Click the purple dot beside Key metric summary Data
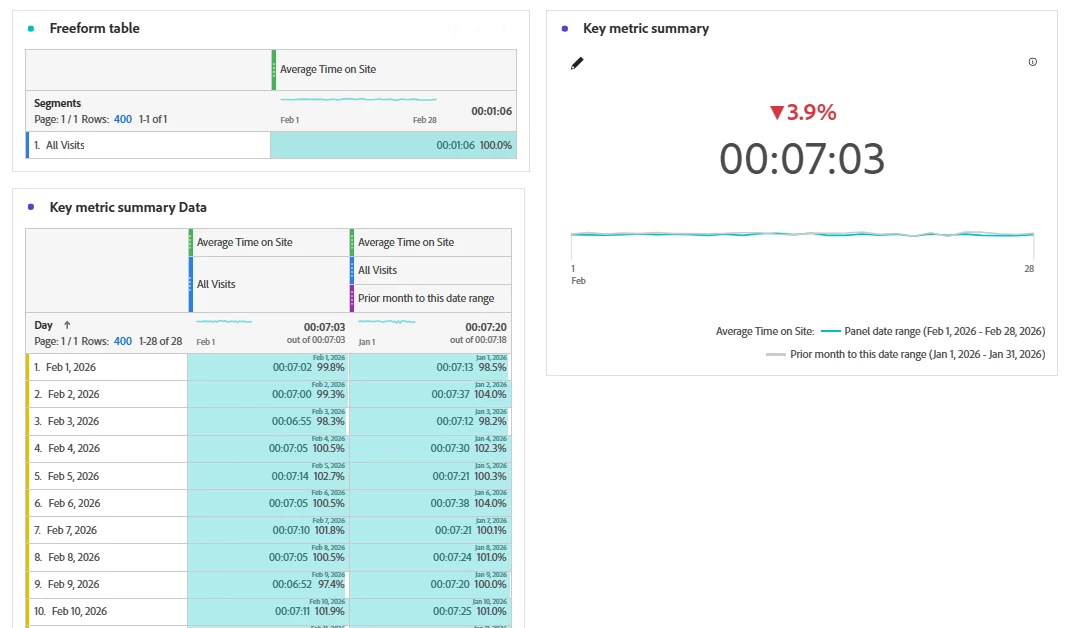 coord(31,207)
